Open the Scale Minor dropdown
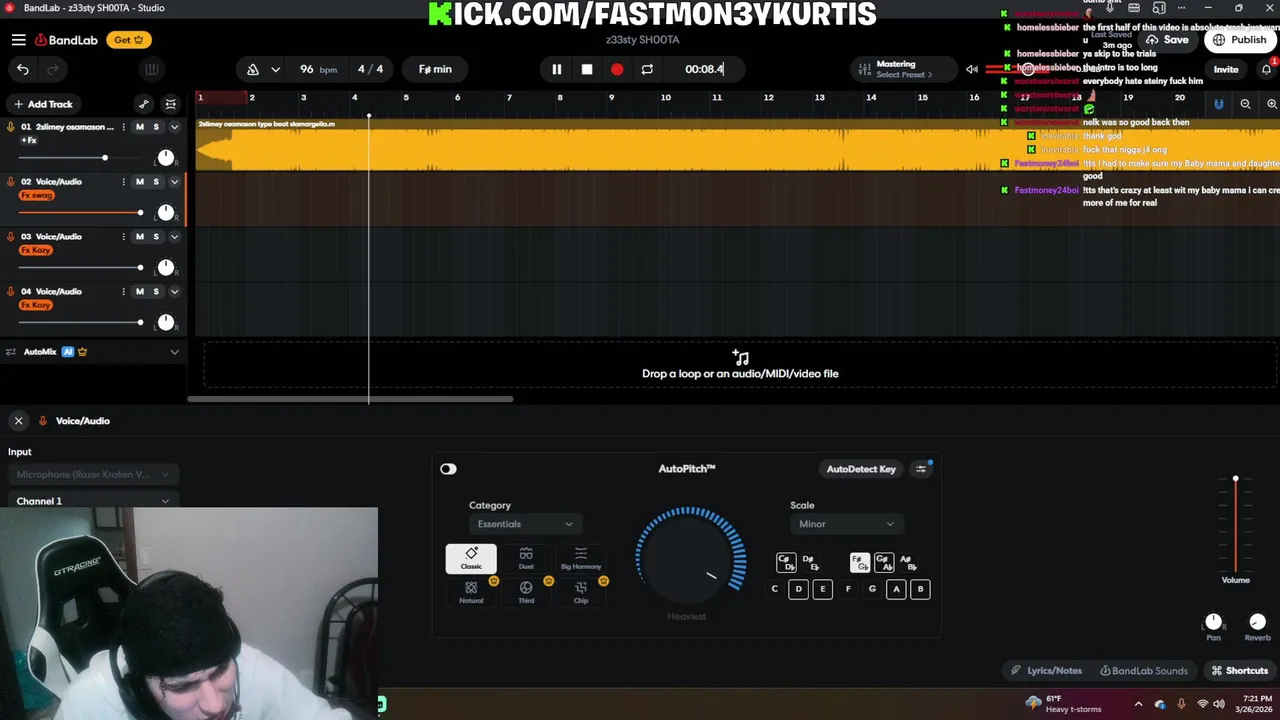The width and height of the screenshot is (1280, 720). [845, 524]
